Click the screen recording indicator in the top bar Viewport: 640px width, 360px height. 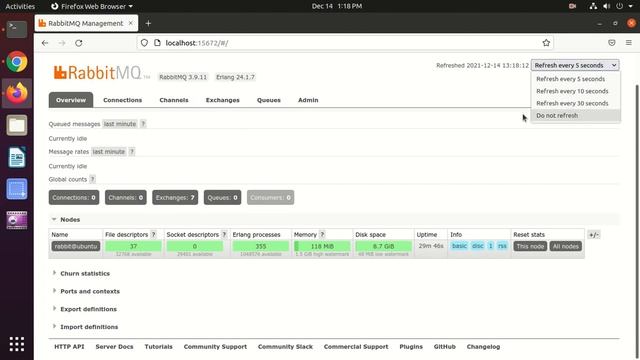(x=572, y=6)
